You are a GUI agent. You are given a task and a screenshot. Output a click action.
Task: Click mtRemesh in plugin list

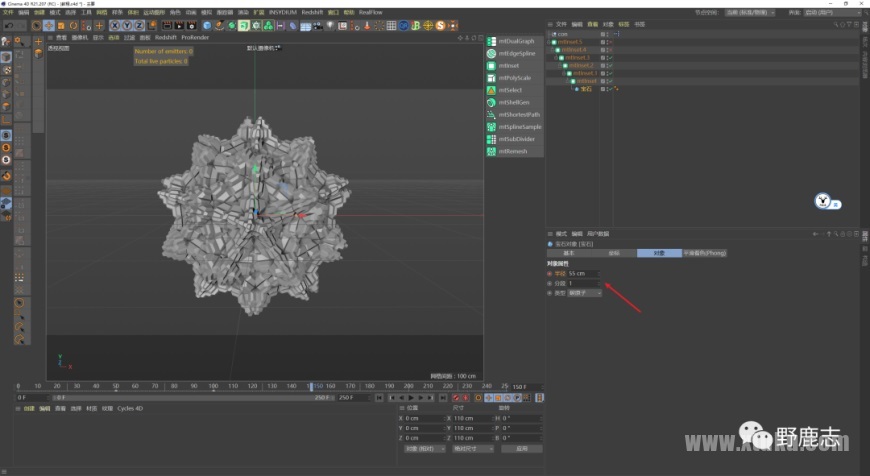514,151
